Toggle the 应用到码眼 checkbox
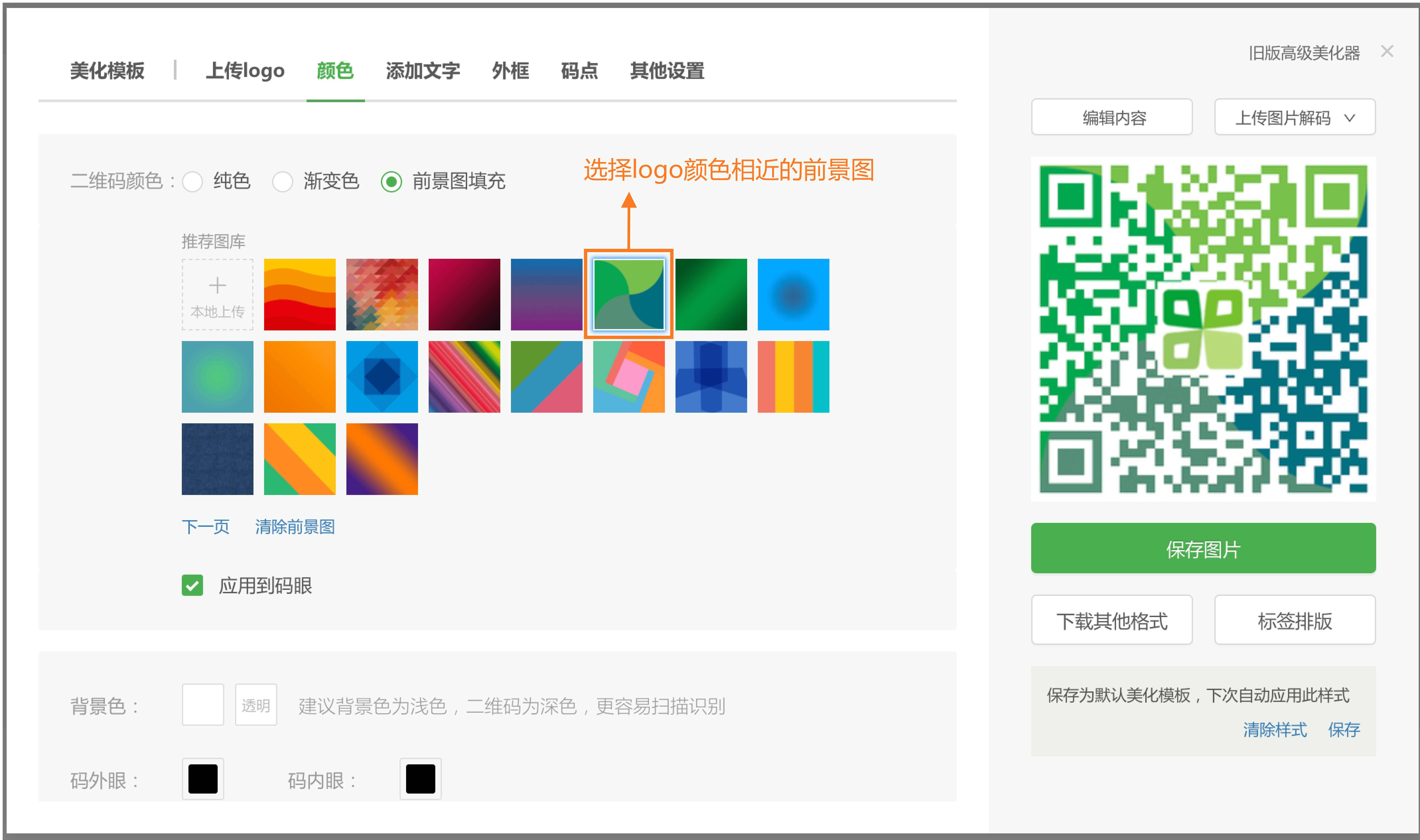The height and width of the screenshot is (840, 1420). pos(192,585)
